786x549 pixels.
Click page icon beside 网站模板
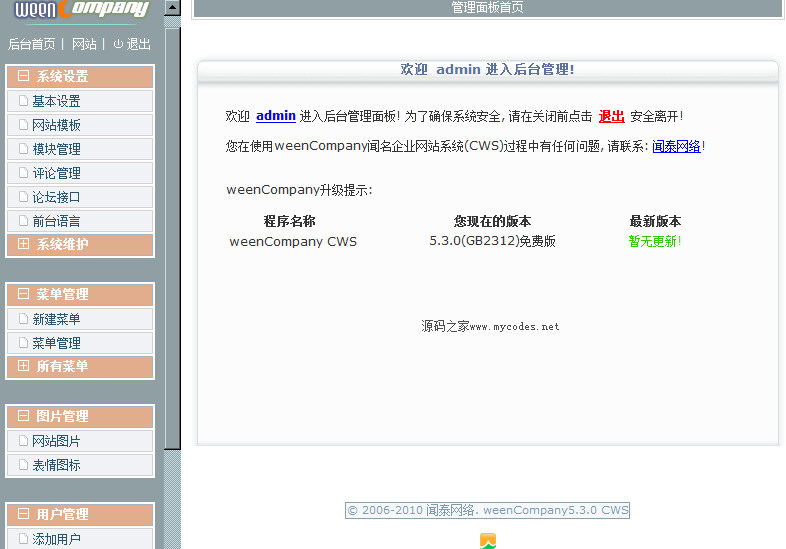point(23,125)
